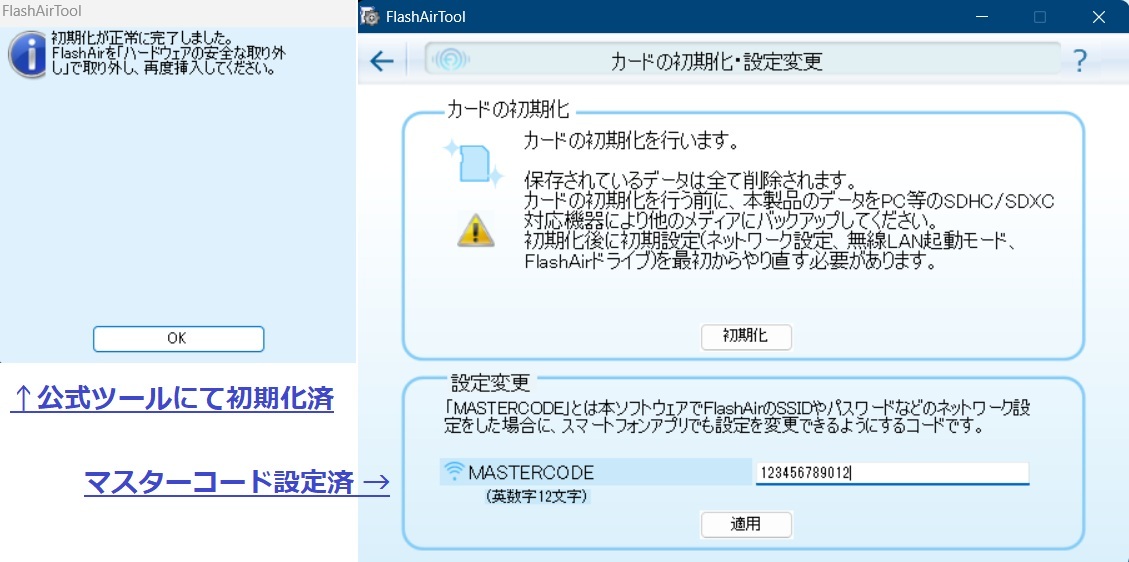Click the blue info icon in dialog

coord(27,54)
